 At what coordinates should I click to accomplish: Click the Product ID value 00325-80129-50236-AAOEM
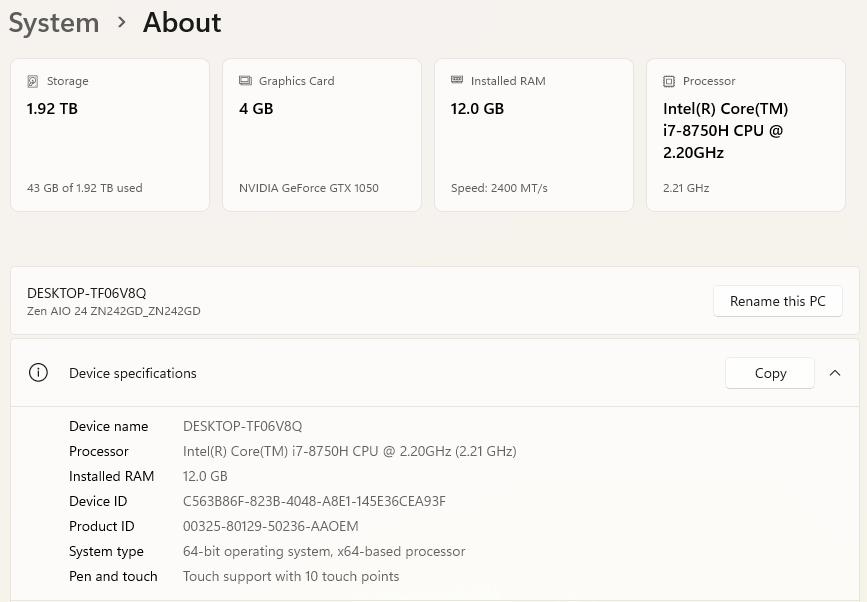tap(270, 526)
